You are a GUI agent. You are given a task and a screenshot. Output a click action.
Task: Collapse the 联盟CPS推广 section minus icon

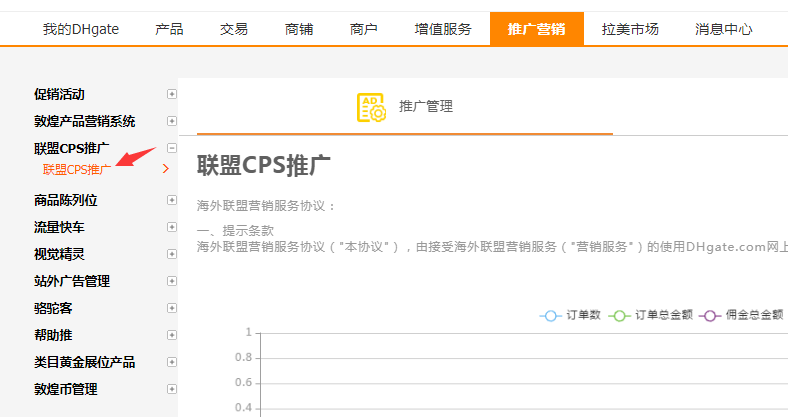point(172,148)
